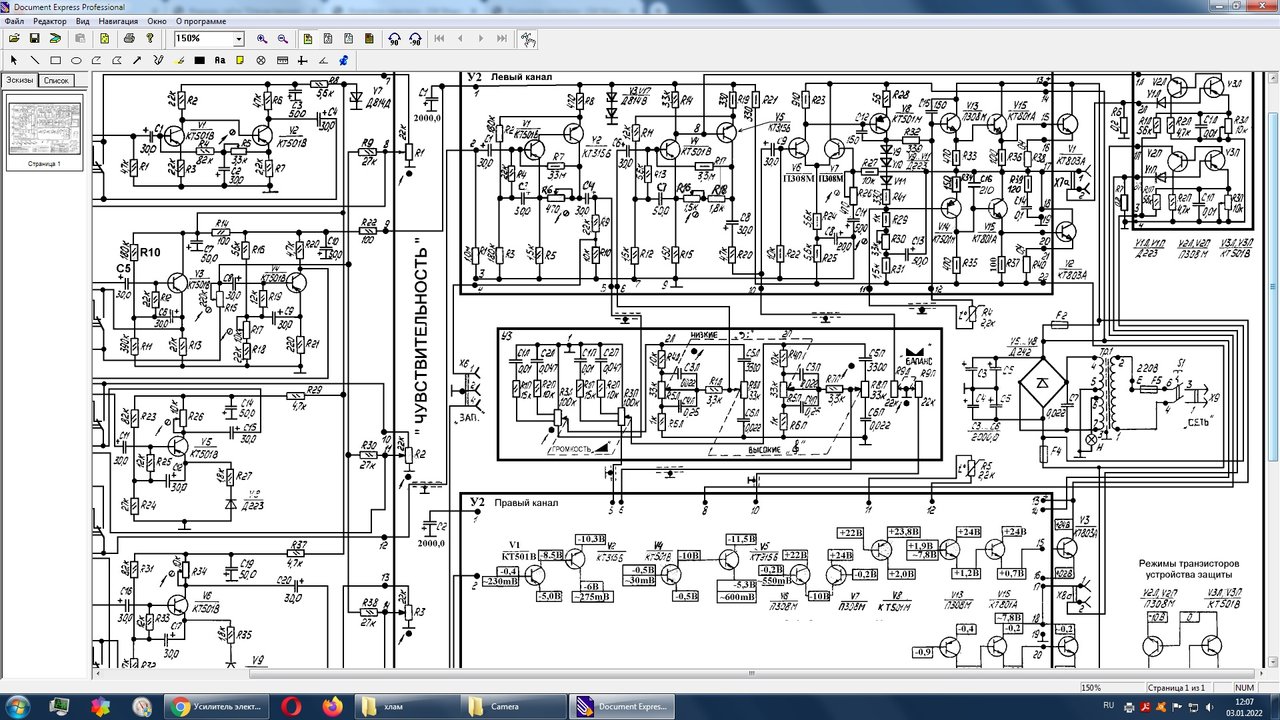Screen dimensions: 1280x720
Task: Open the Opera browser taskbar icon
Action: [x=292, y=706]
